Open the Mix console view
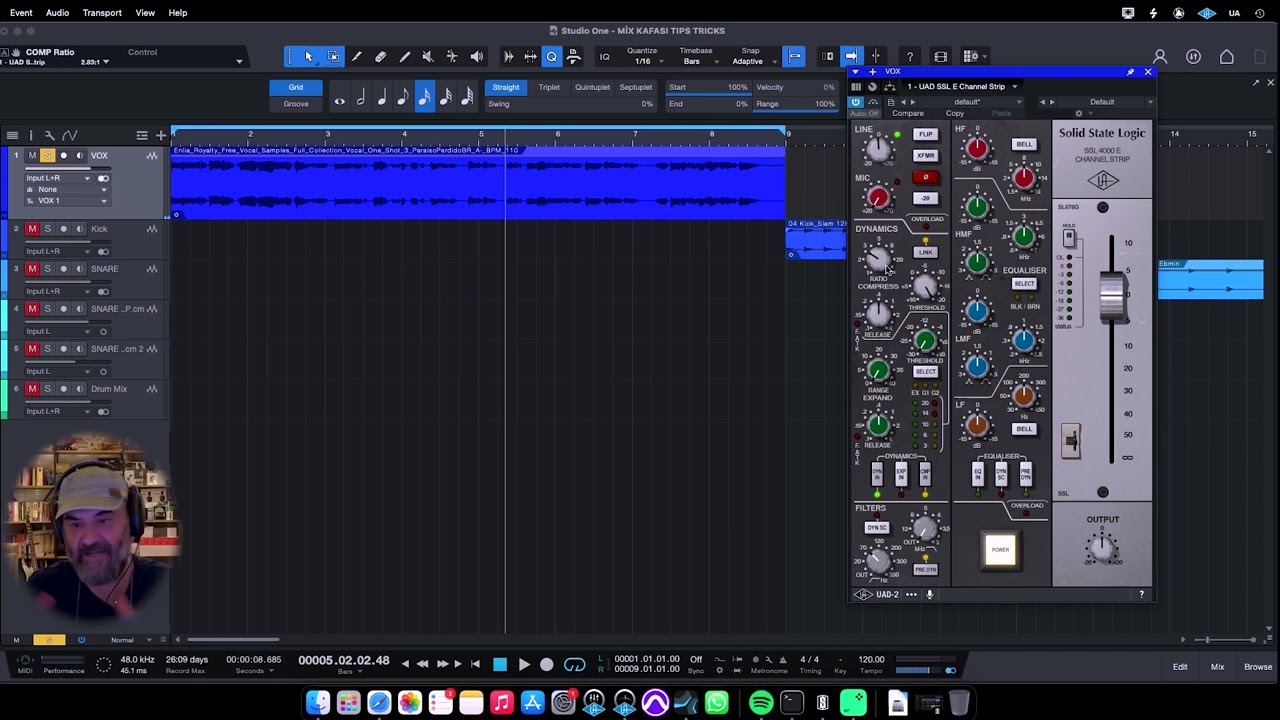Screen dimensions: 1280x720 [x=1217, y=667]
